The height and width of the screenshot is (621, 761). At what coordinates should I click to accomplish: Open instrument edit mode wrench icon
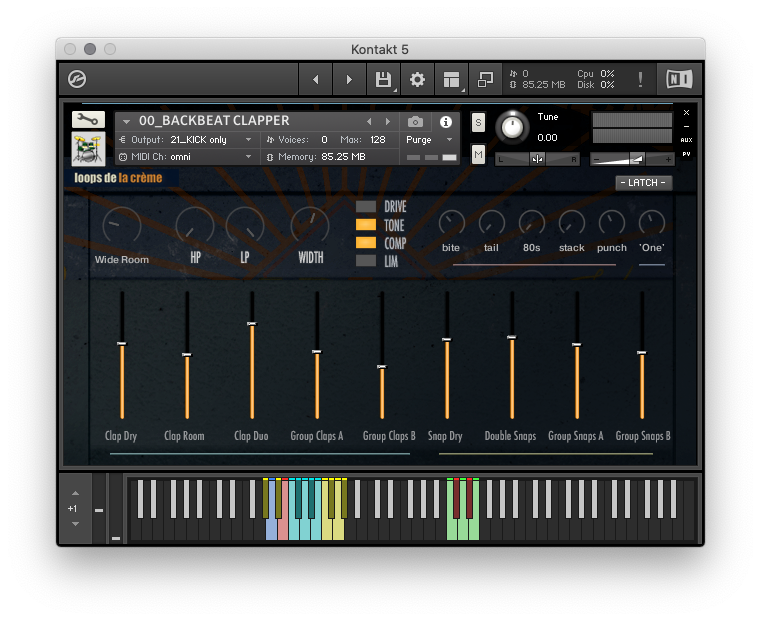[88, 119]
